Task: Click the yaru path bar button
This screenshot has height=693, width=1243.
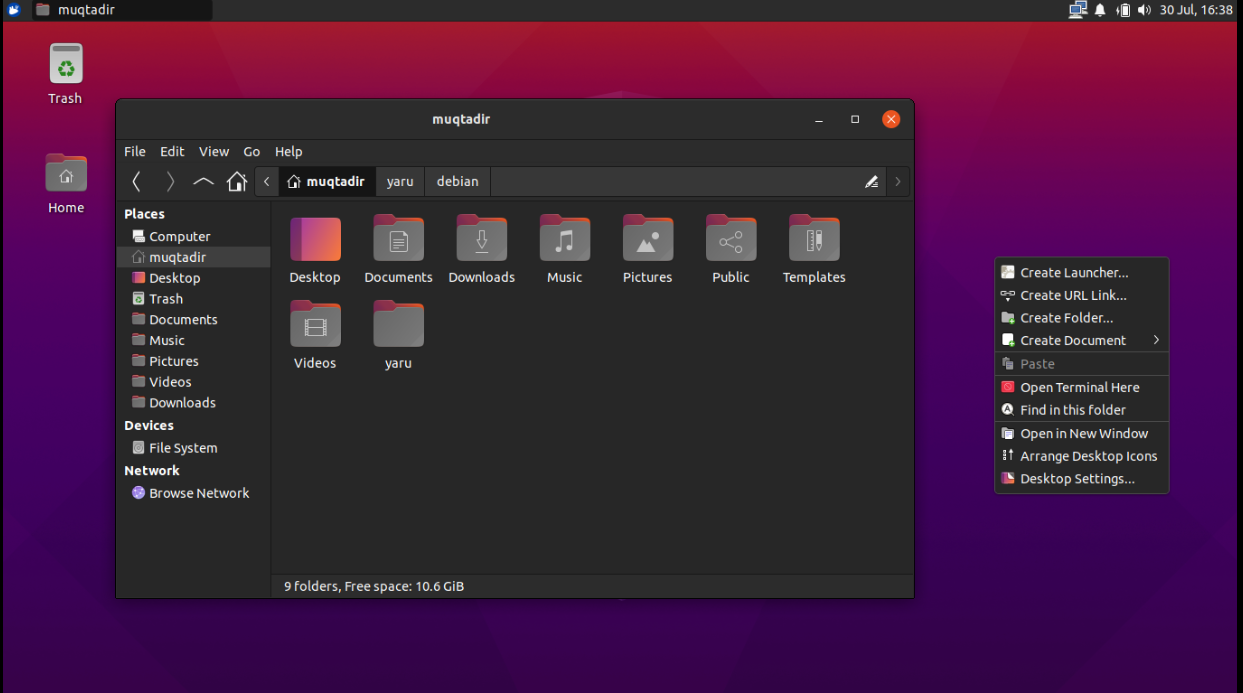Action: tap(400, 181)
